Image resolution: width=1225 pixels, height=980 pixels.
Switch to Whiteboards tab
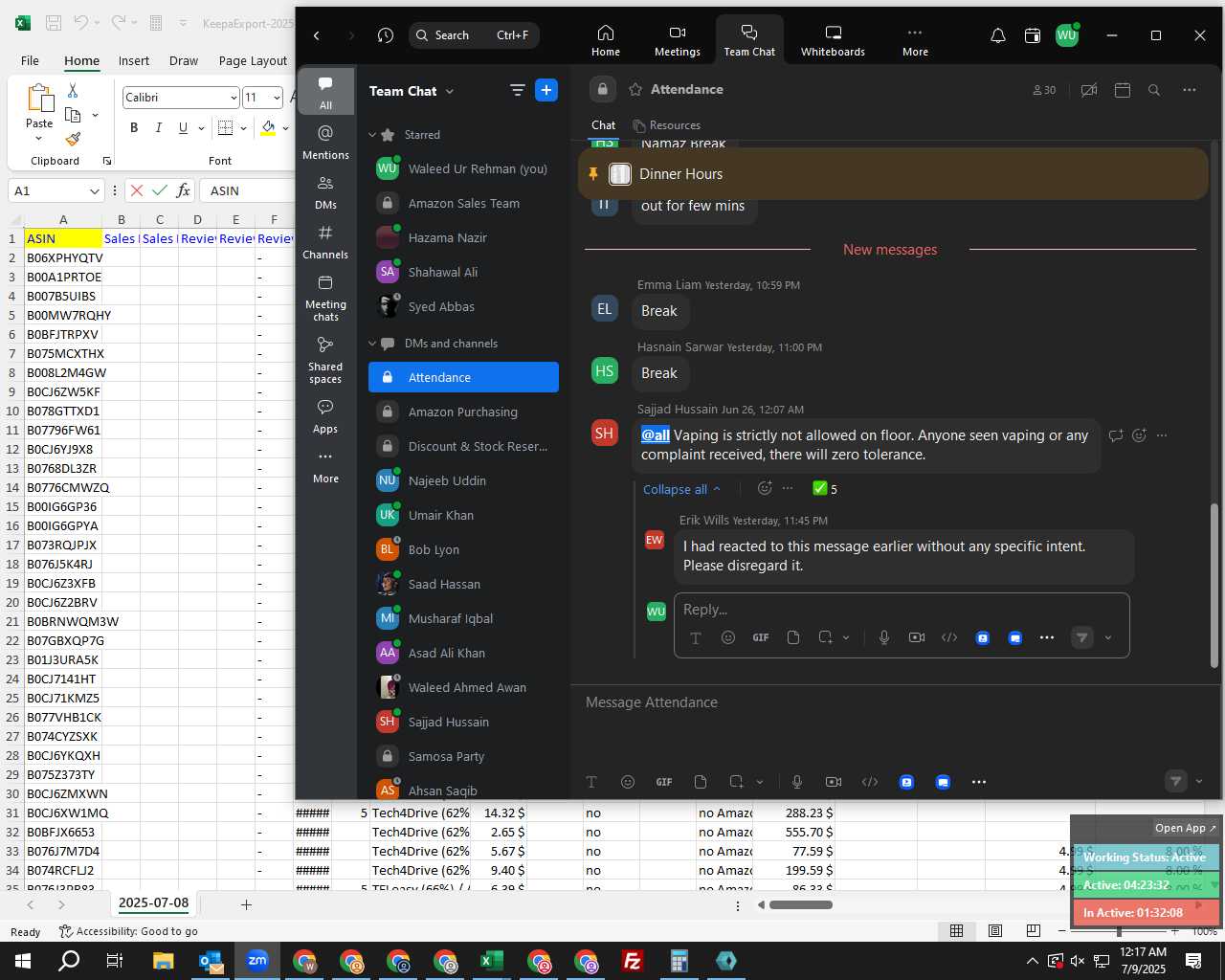tap(833, 40)
